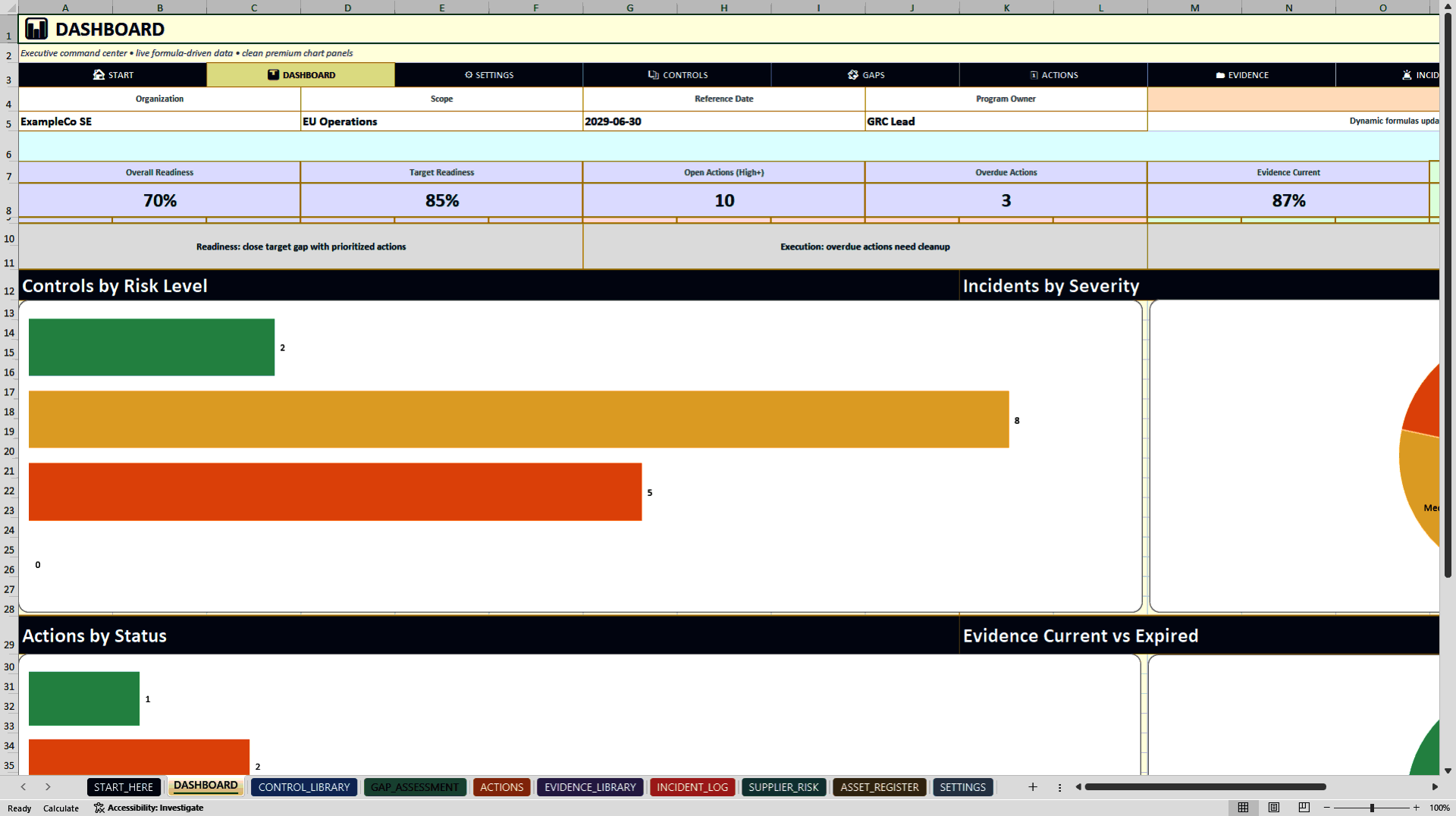Click horizontal scrollbar's left arrow
The width and height of the screenshot is (1456, 816).
1078,787
